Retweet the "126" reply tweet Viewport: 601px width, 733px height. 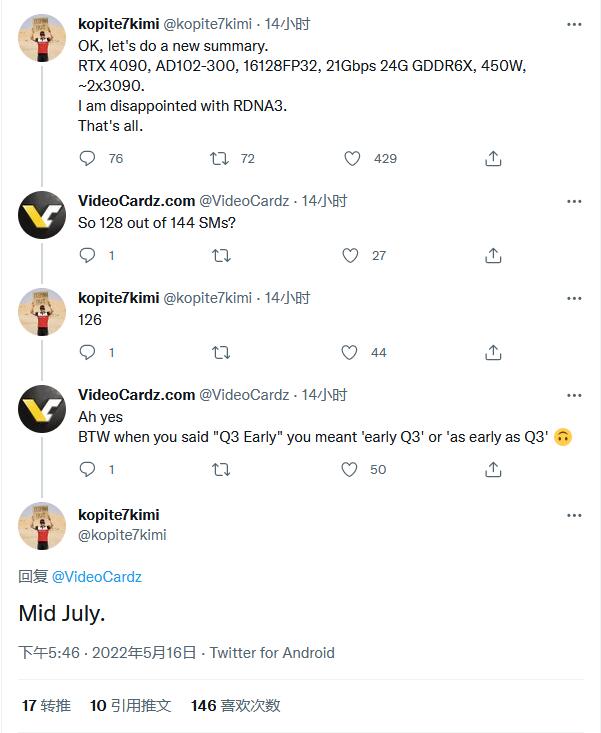[221, 352]
